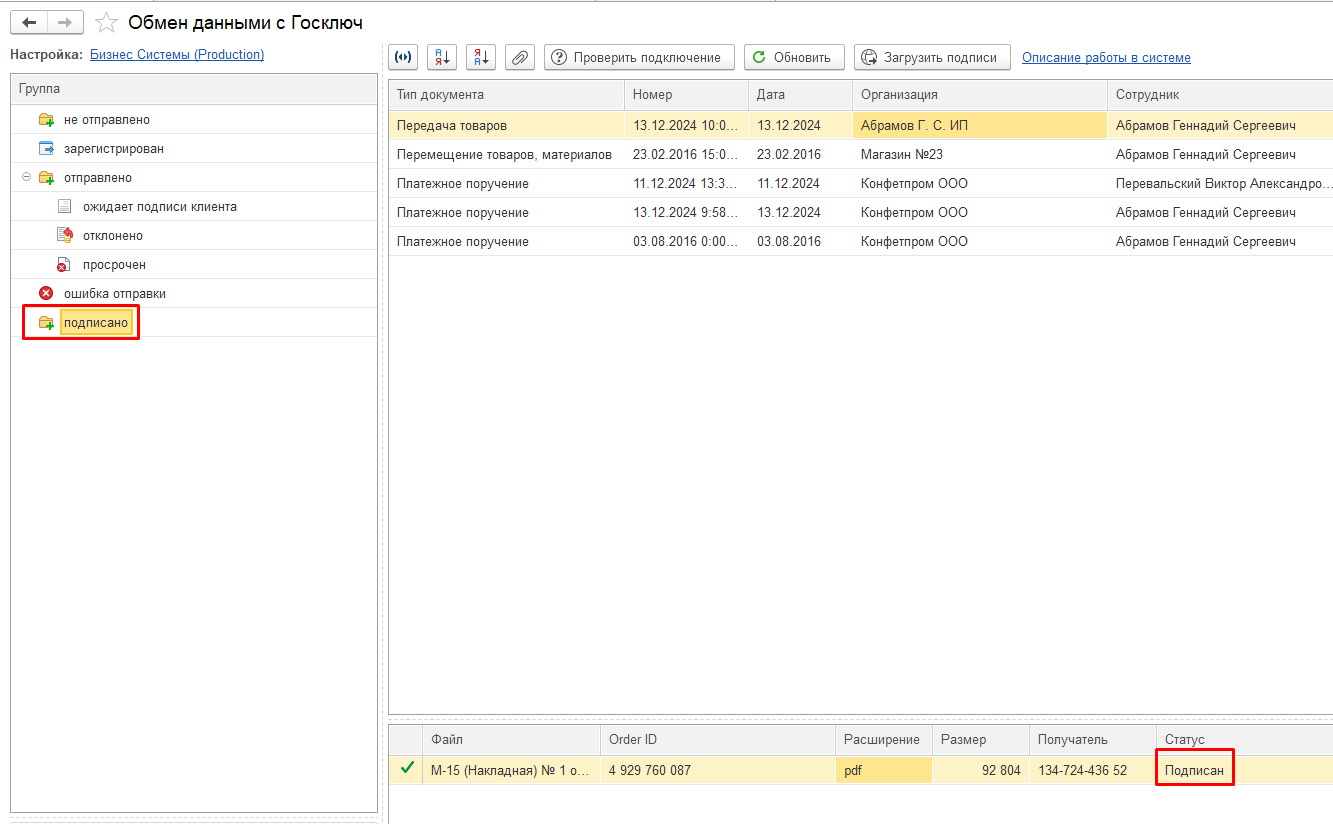Sort ascending with the А-Я toolbar icon
This screenshot has width=1333, height=824.
pos(442,57)
